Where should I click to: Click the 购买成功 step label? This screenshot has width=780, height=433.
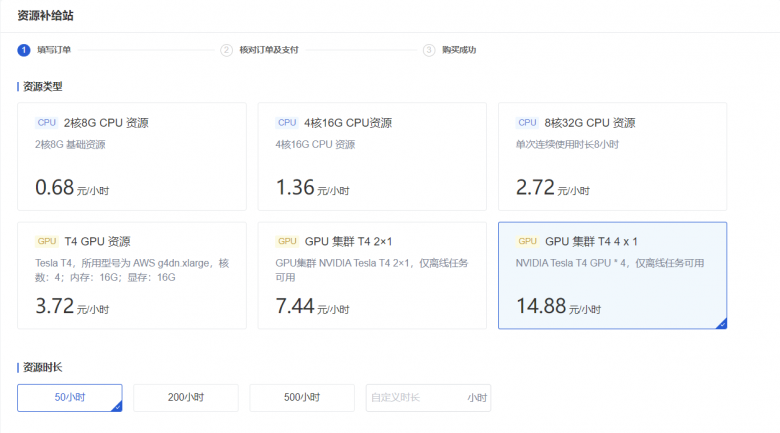pos(459,50)
